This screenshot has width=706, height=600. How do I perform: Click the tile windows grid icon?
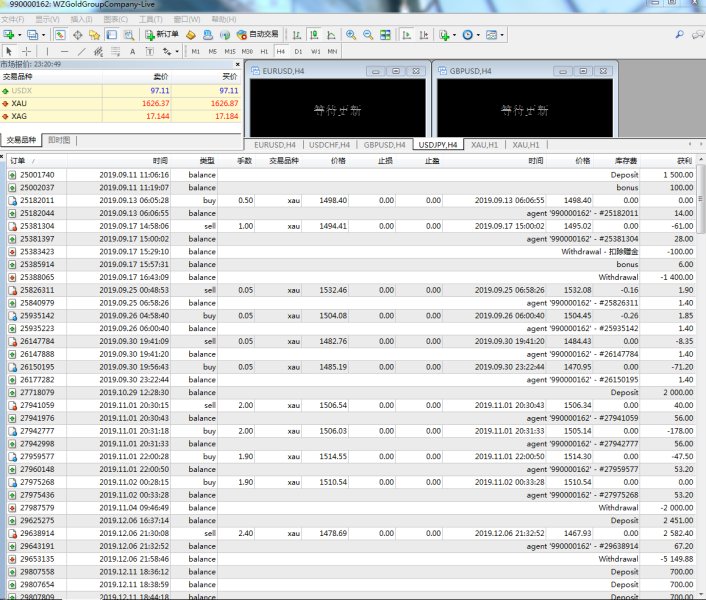pyautogui.click(x=384, y=34)
